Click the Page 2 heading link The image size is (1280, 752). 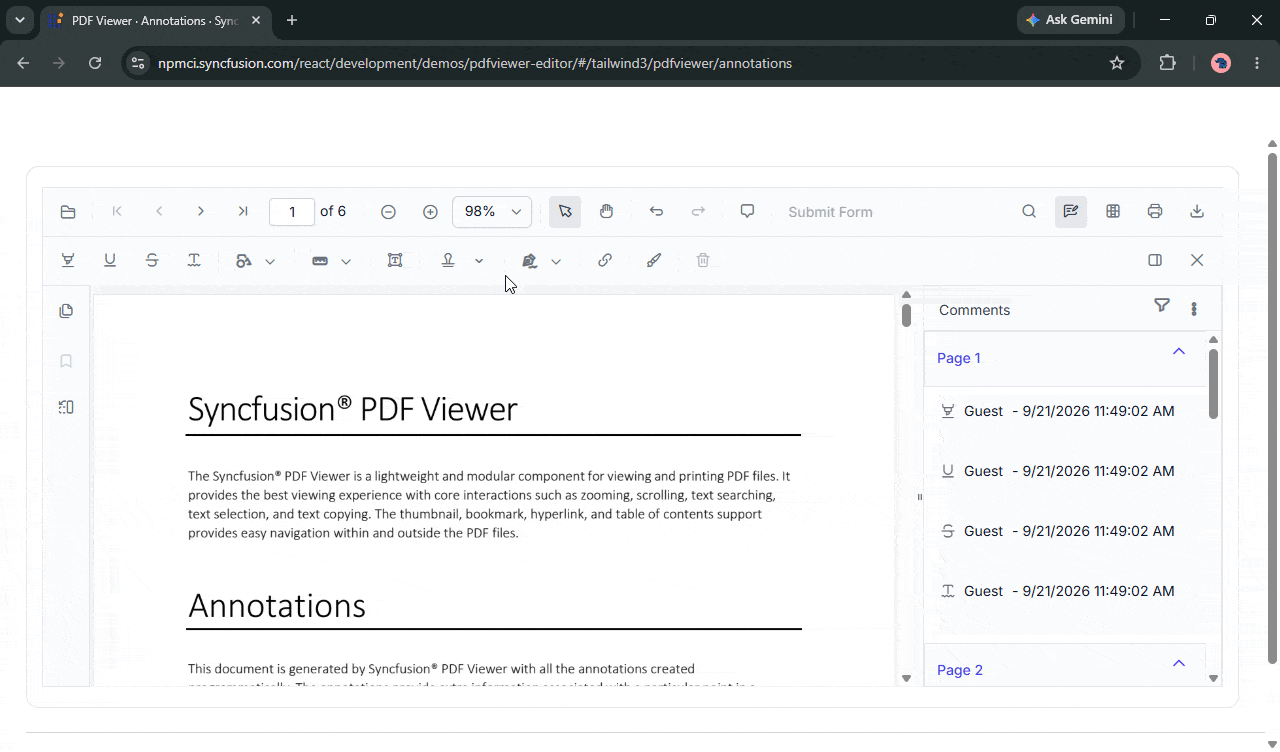[960, 670]
